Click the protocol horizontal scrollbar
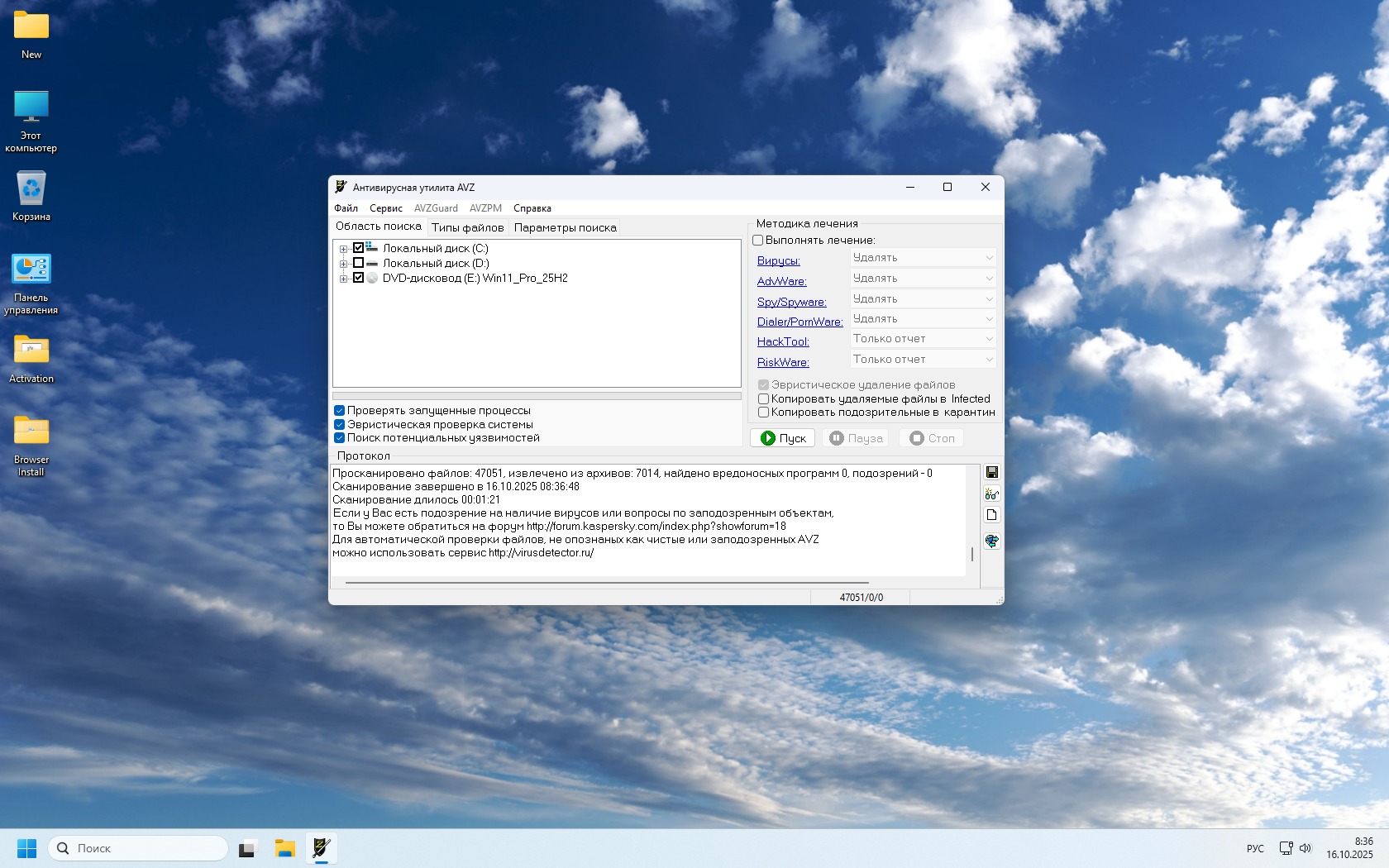Image resolution: width=1389 pixels, height=868 pixels. (x=607, y=582)
